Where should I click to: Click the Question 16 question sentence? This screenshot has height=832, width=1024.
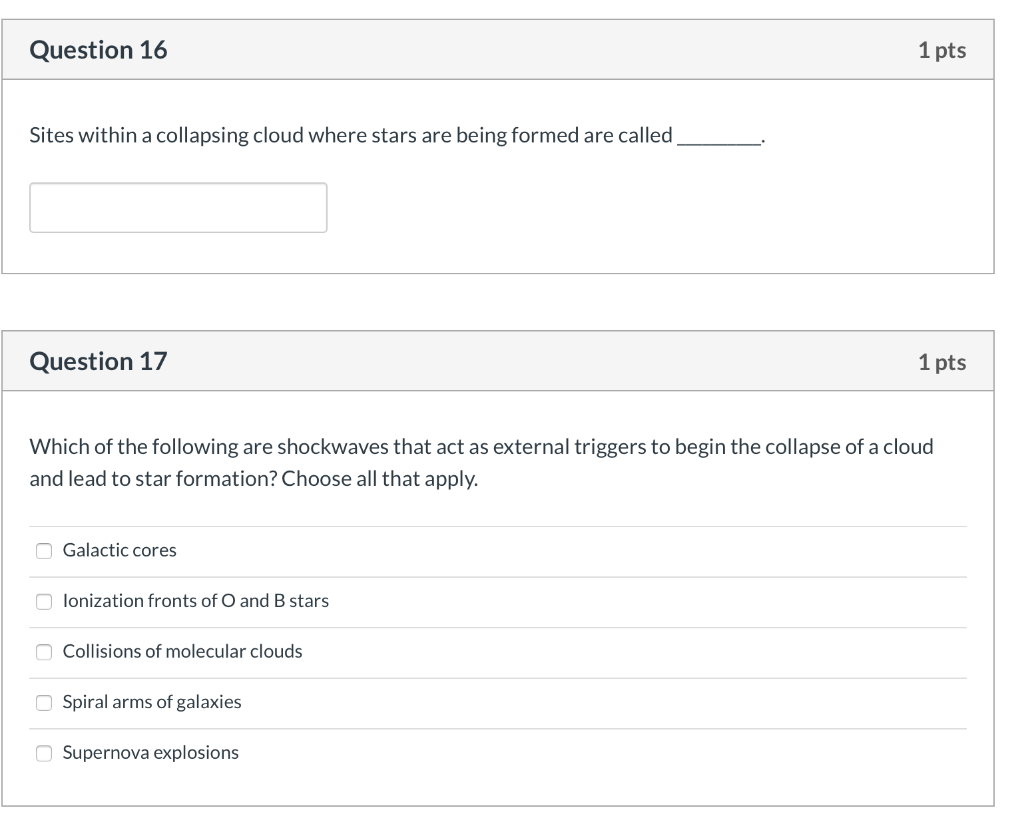pos(395,135)
